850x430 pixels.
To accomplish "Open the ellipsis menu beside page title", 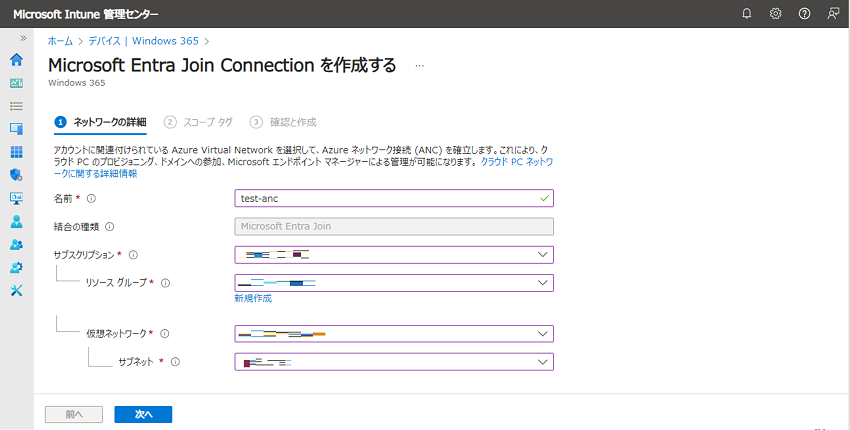I will click(x=420, y=66).
